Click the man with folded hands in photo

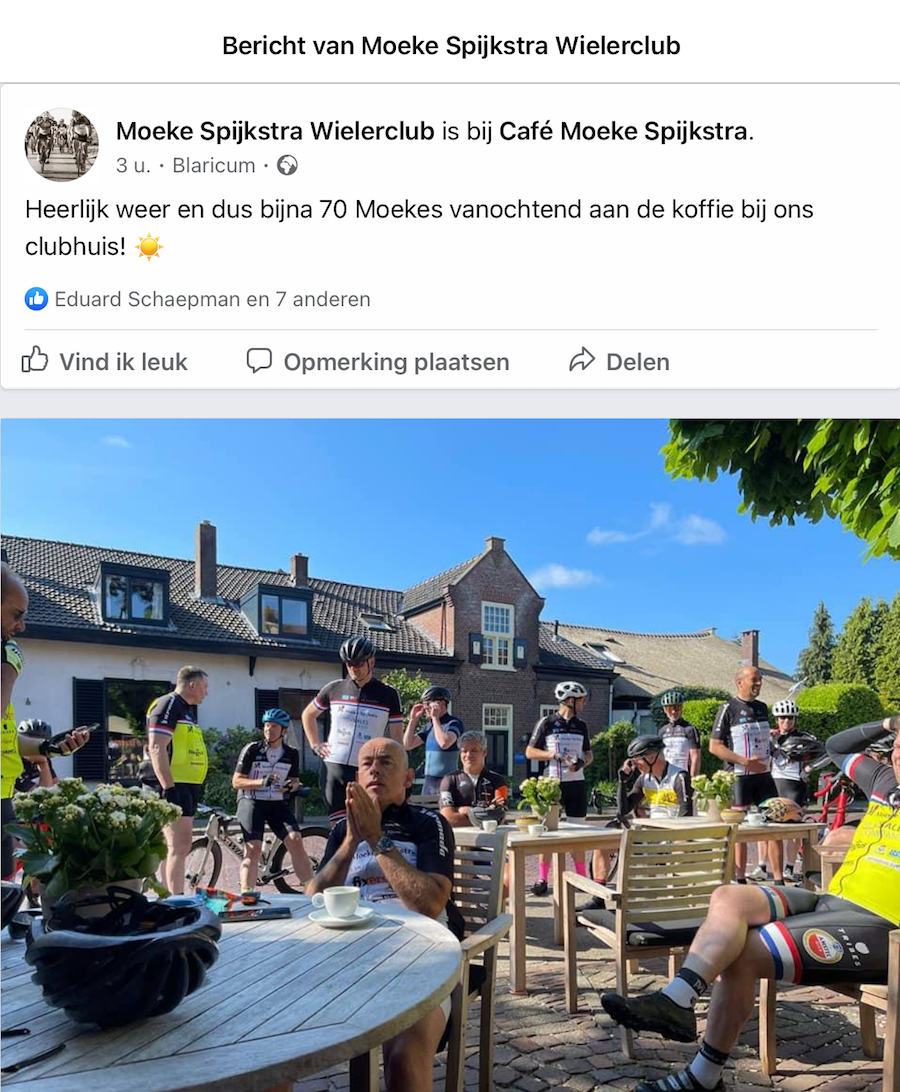coord(387,857)
